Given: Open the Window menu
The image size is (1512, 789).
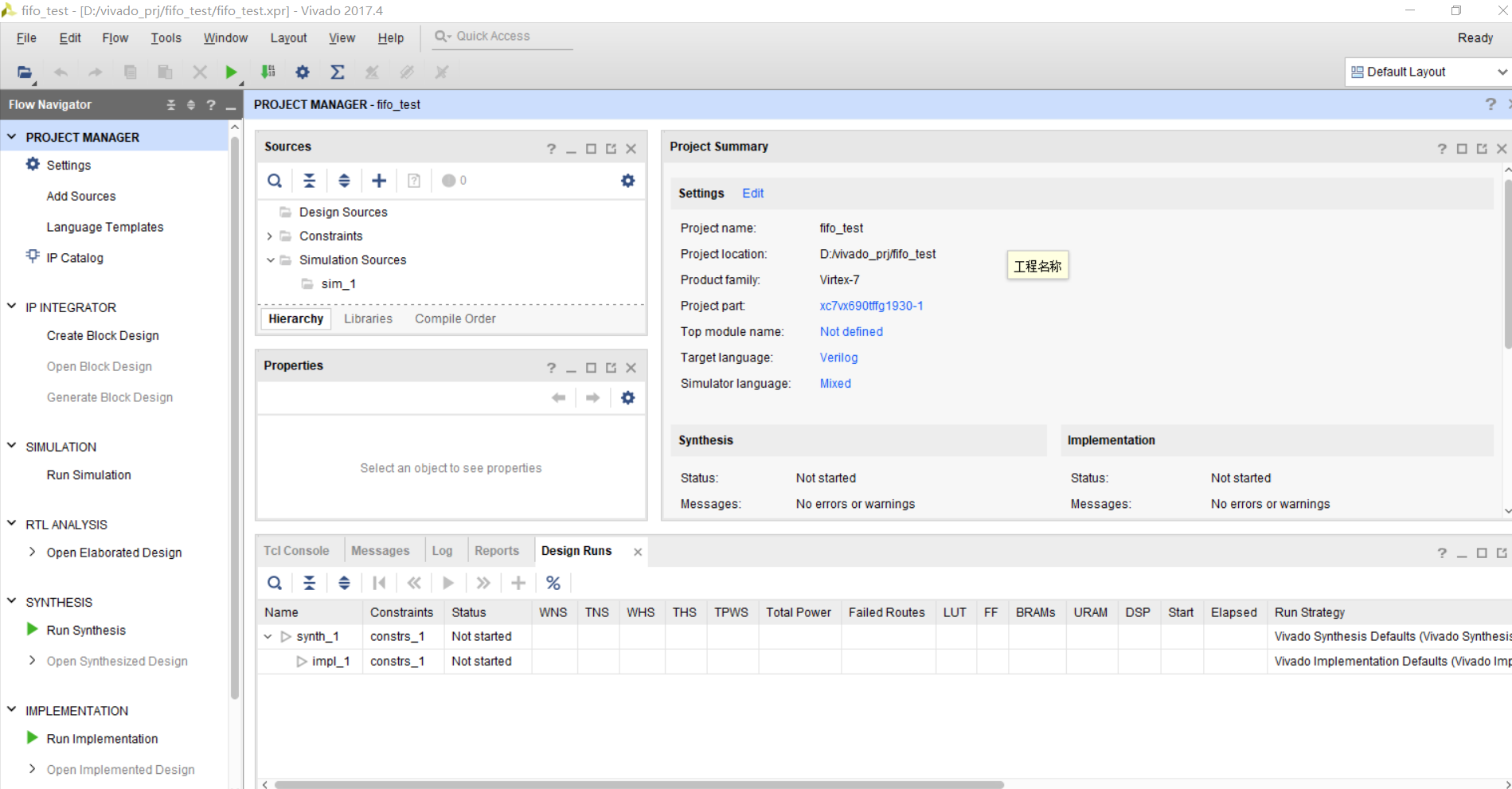Looking at the screenshot, I should point(225,37).
